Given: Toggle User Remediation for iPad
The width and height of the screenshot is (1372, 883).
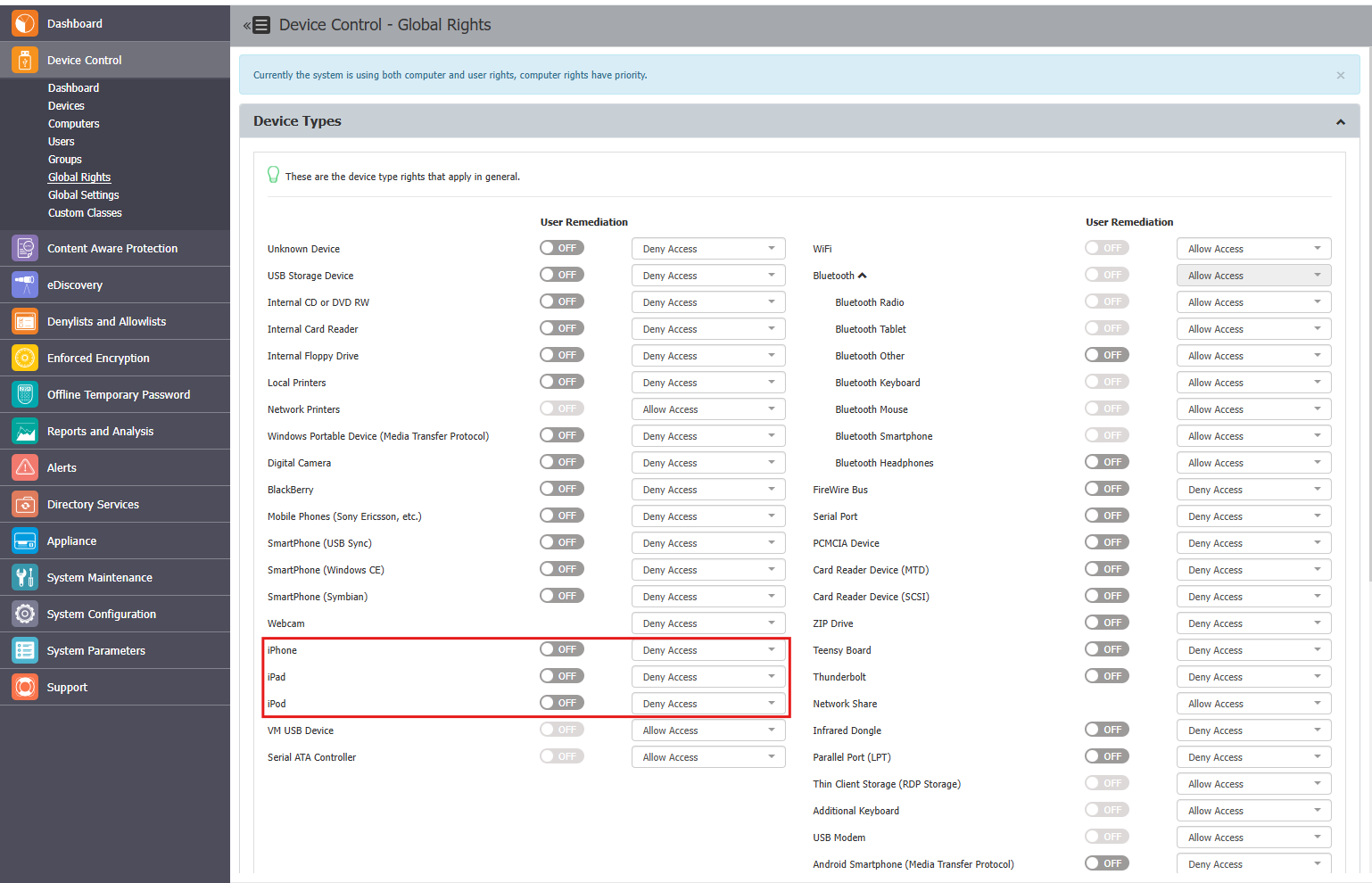Looking at the screenshot, I should point(562,676).
